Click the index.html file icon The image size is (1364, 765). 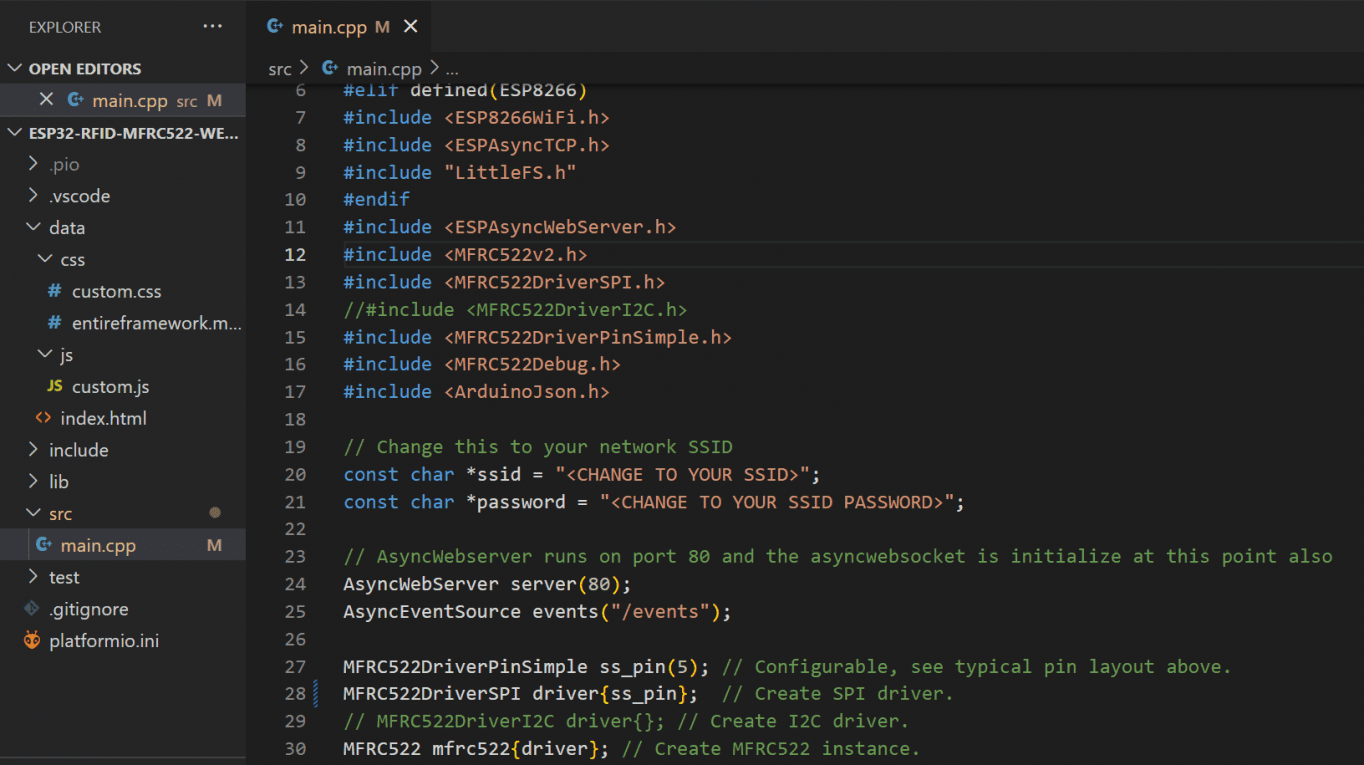(x=43, y=418)
